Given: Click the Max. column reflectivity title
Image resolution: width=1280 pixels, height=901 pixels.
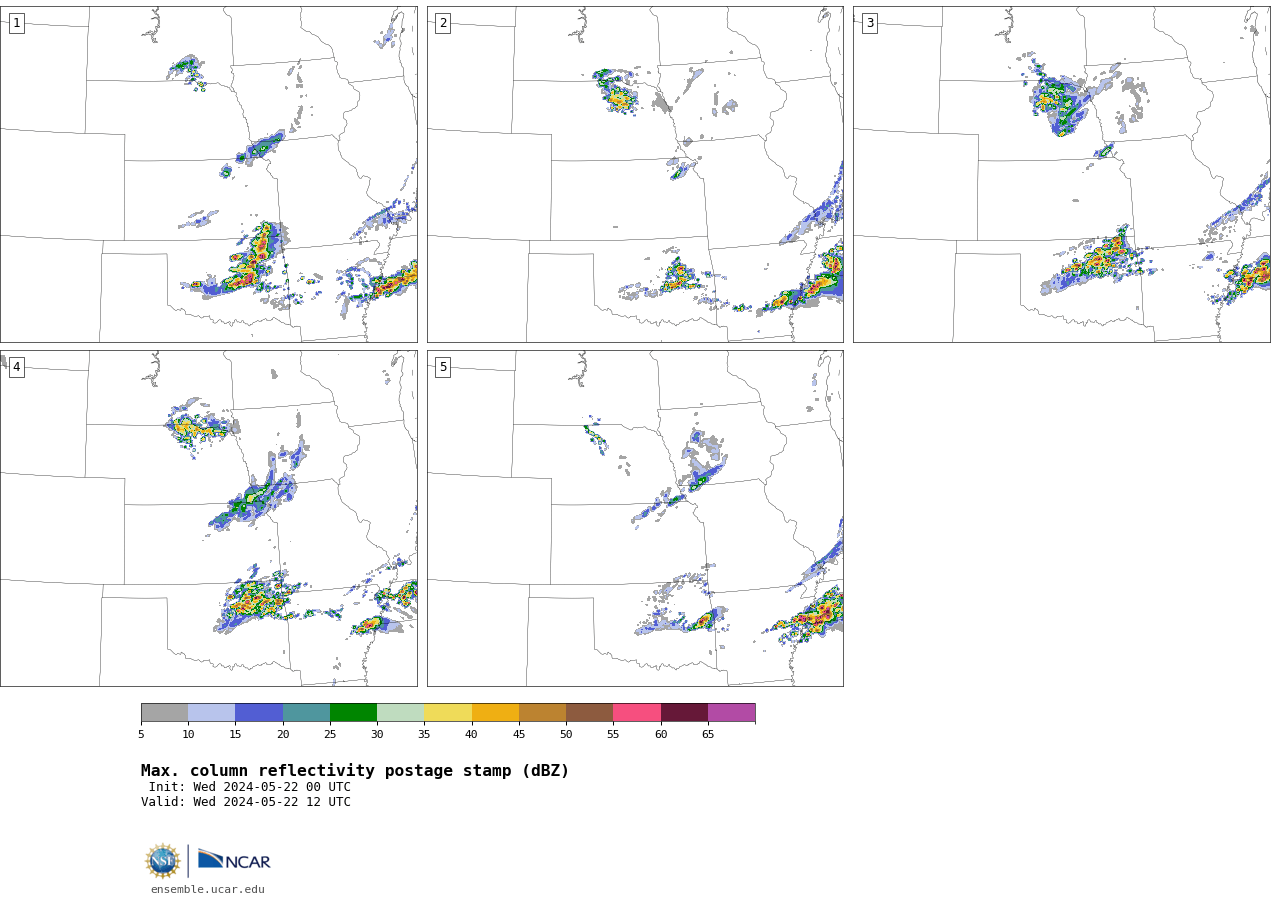Looking at the screenshot, I should (355, 771).
